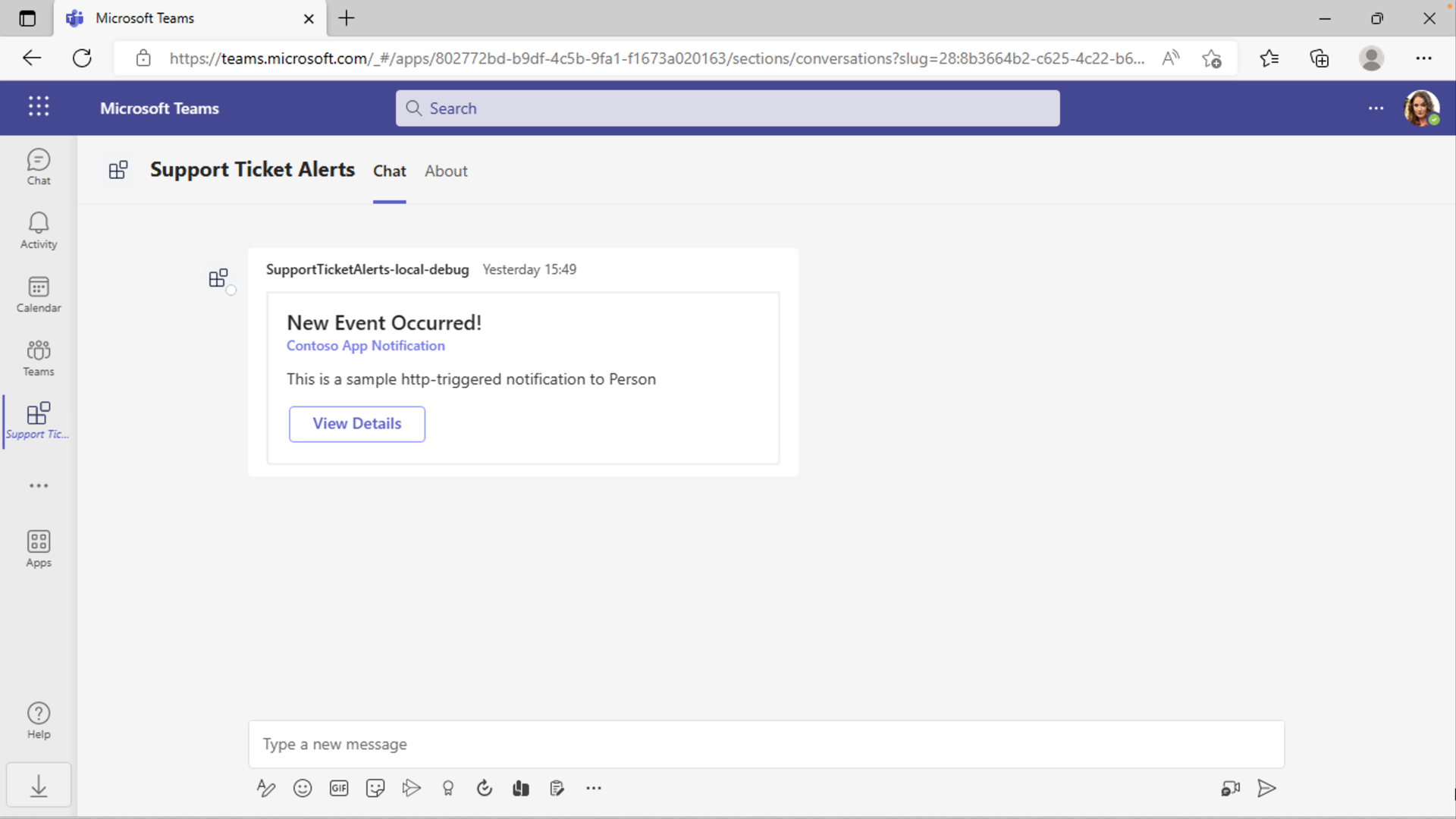This screenshot has width=1456, height=819.
Task: Open Activity notifications panel
Action: [x=38, y=230]
